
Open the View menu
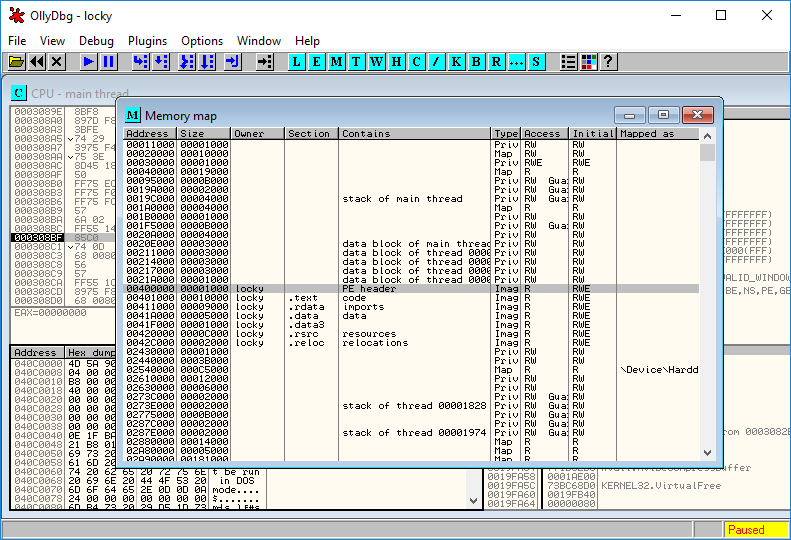(52, 41)
